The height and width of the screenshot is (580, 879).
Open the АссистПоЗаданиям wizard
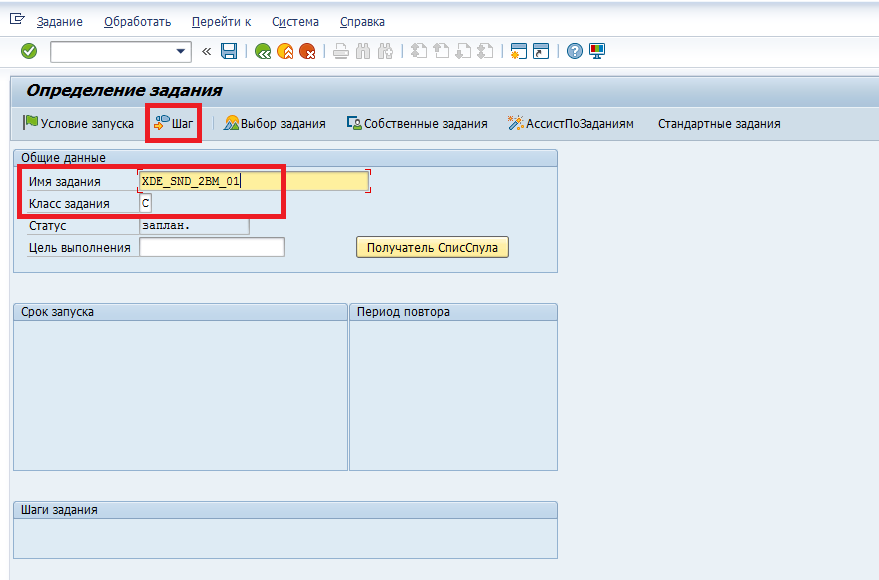click(570, 124)
